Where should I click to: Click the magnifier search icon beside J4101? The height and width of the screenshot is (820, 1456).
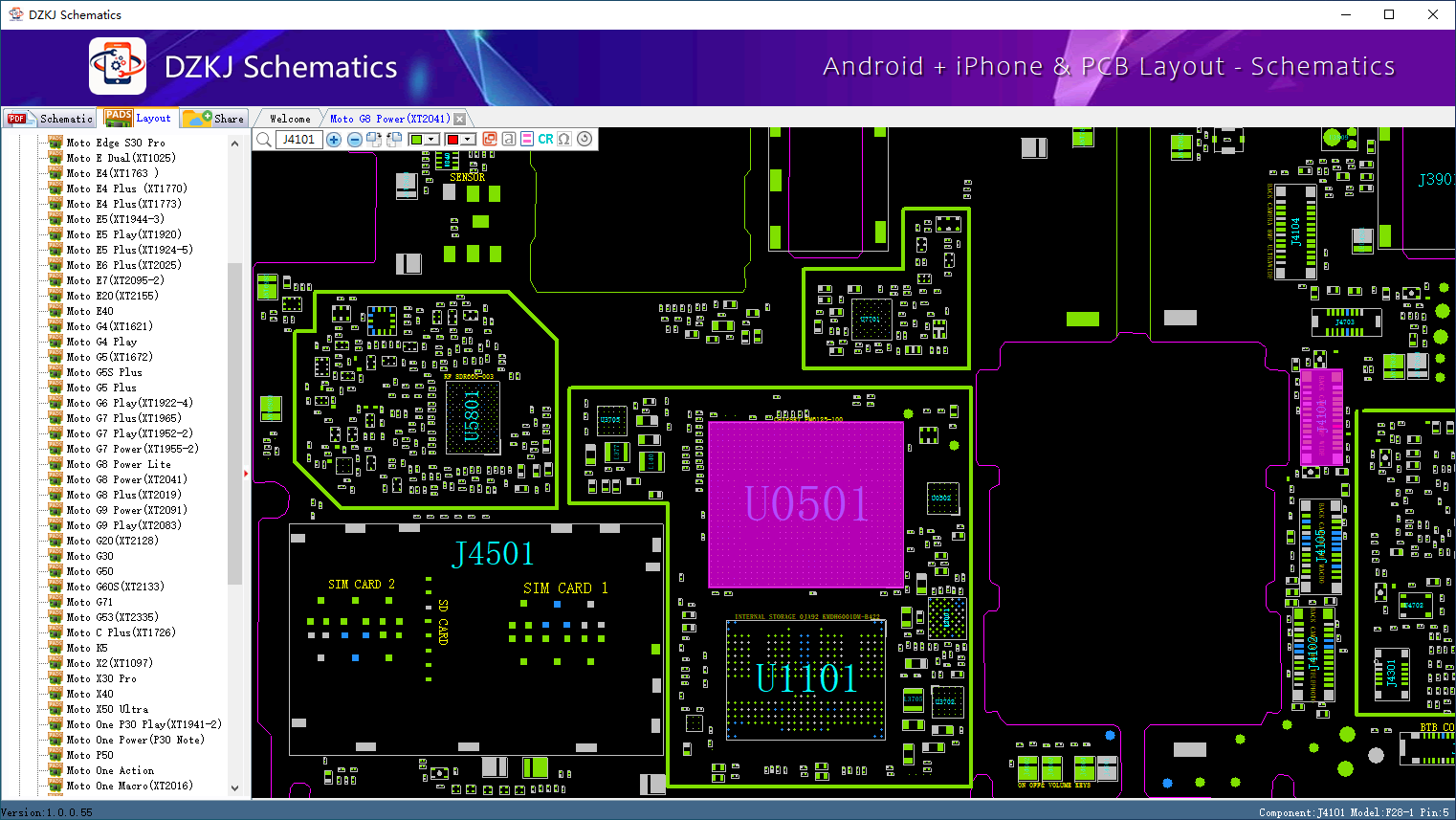click(x=264, y=140)
